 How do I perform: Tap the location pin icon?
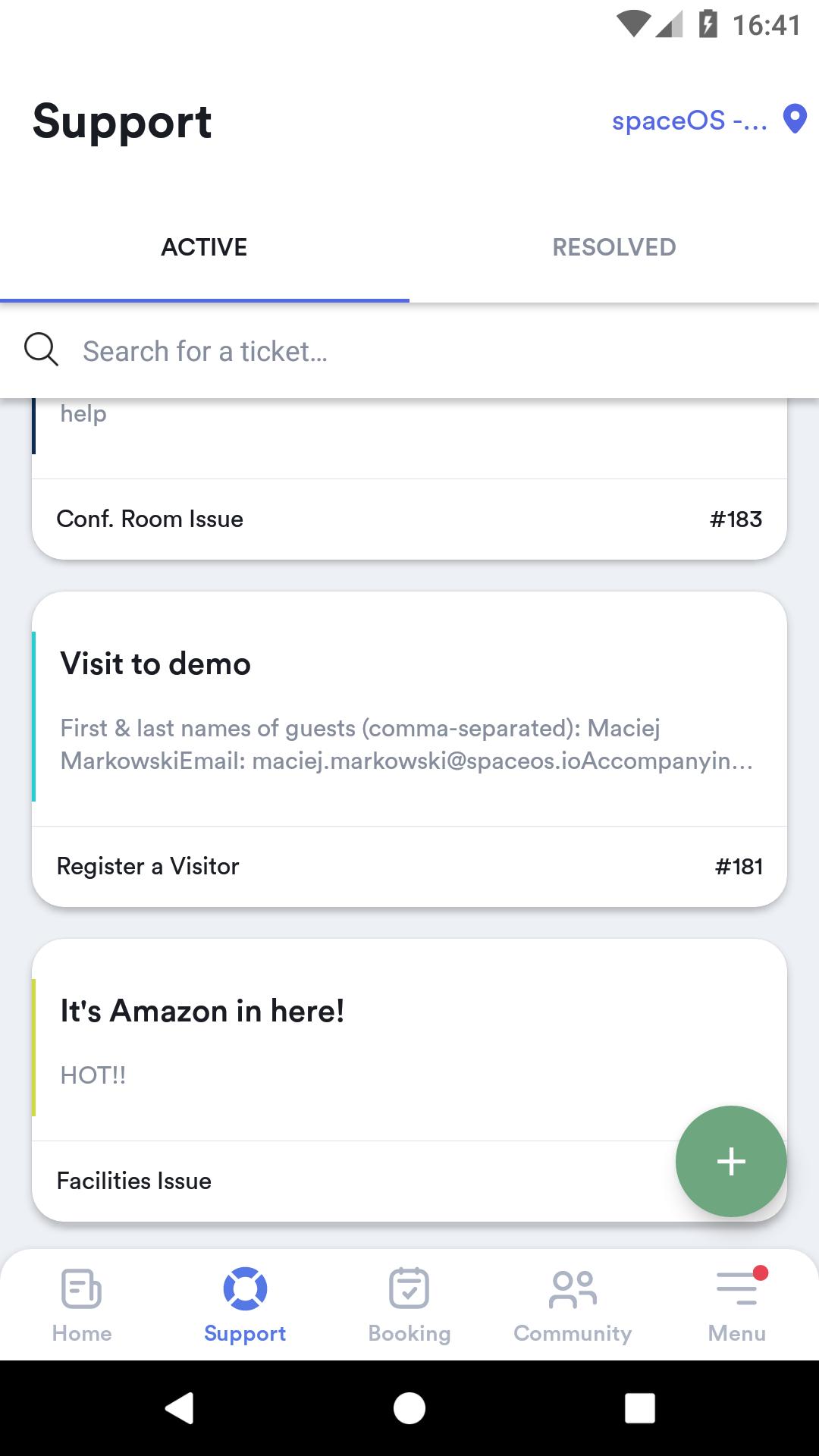click(794, 120)
